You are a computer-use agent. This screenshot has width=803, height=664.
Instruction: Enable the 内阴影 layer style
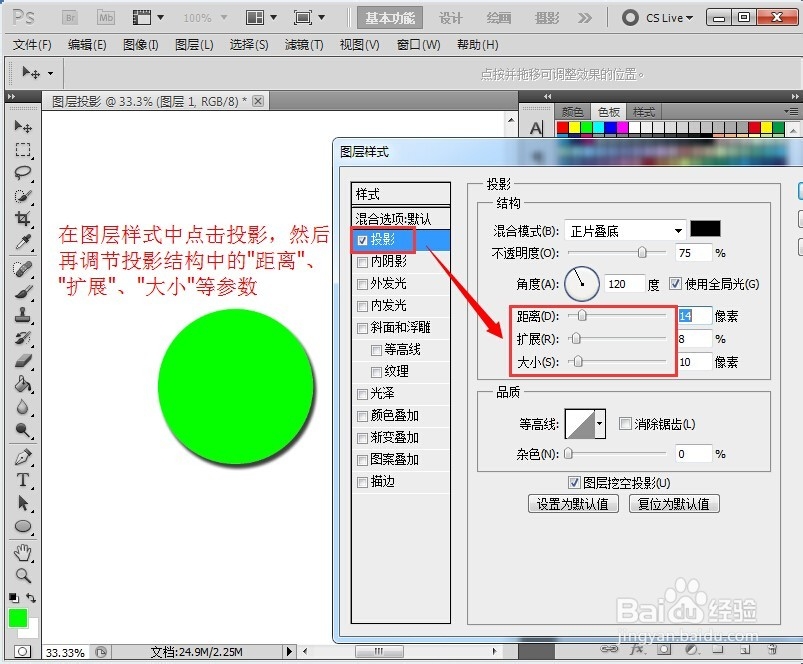click(362, 263)
